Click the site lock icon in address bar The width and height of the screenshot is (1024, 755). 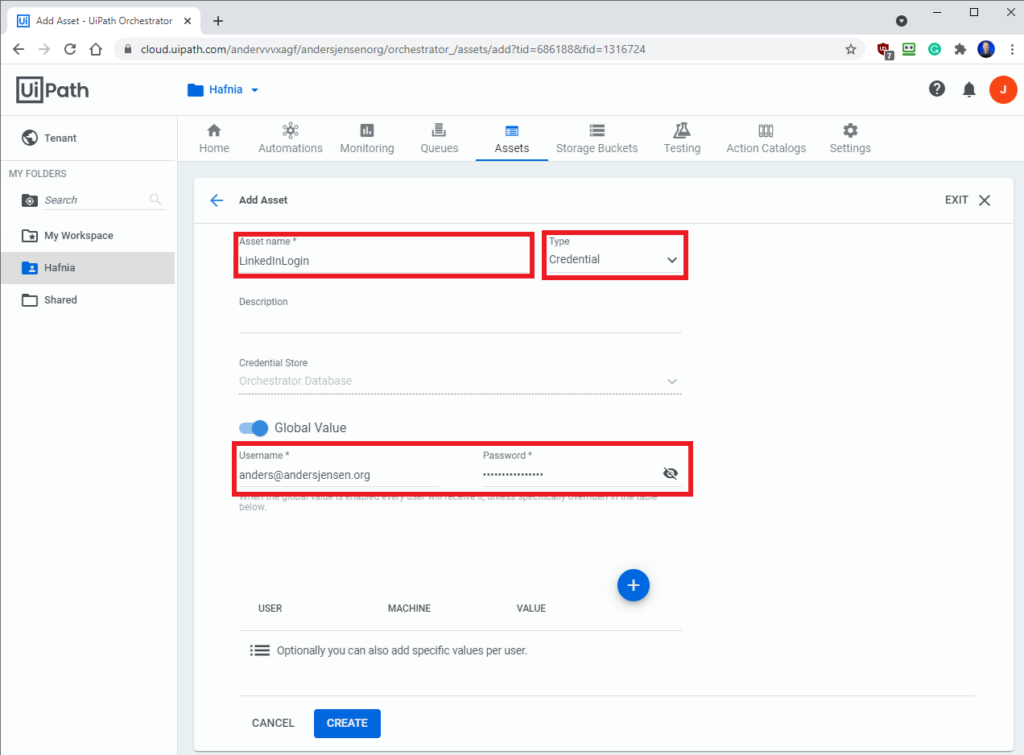pyautogui.click(x=128, y=49)
